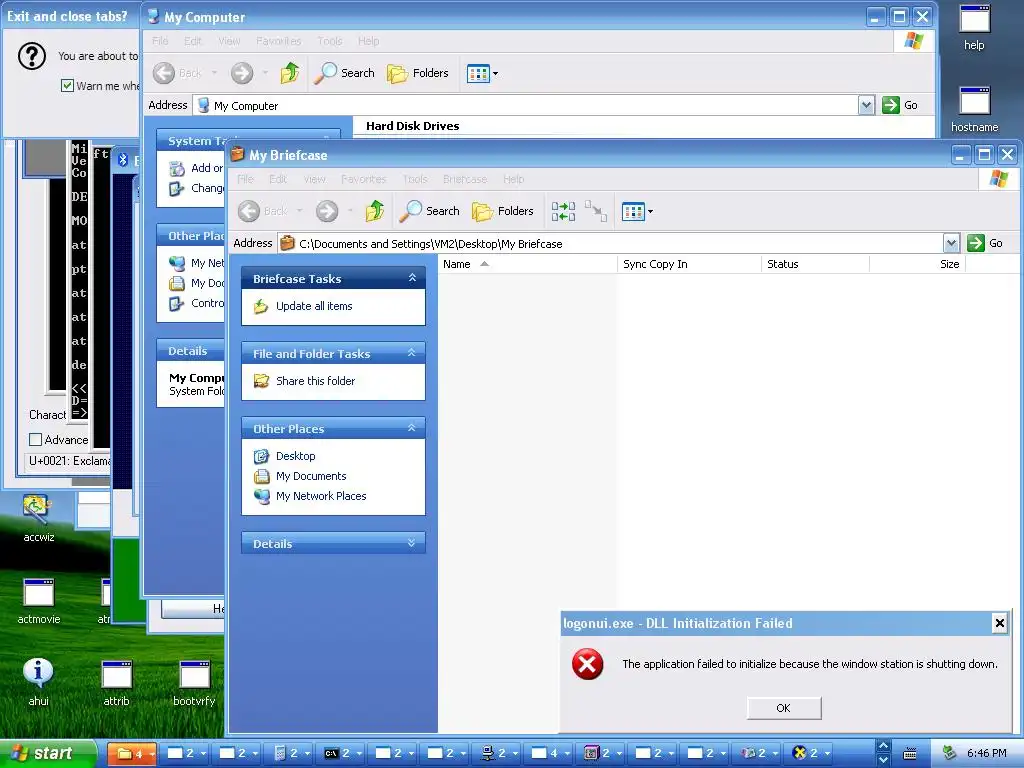
Task: Click Back arrow in My Briefcase toolbar
Action: [249, 211]
